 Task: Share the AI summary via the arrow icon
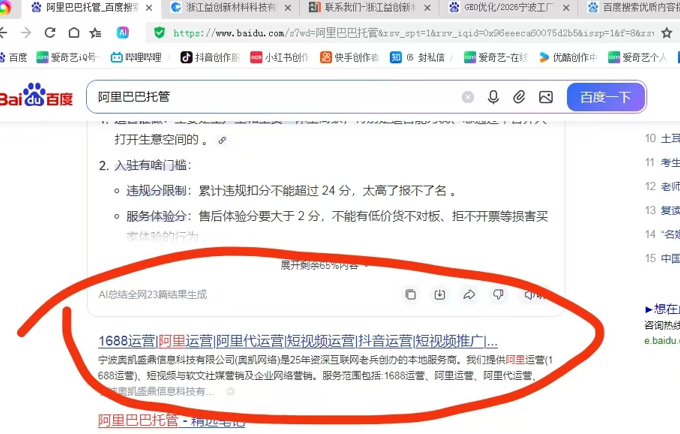pyautogui.click(x=469, y=295)
